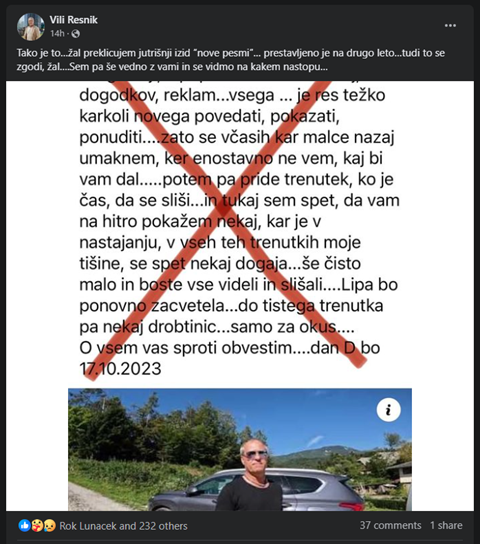Click the red X cross center
The height and width of the screenshot is (544, 480).
(x=222, y=210)
